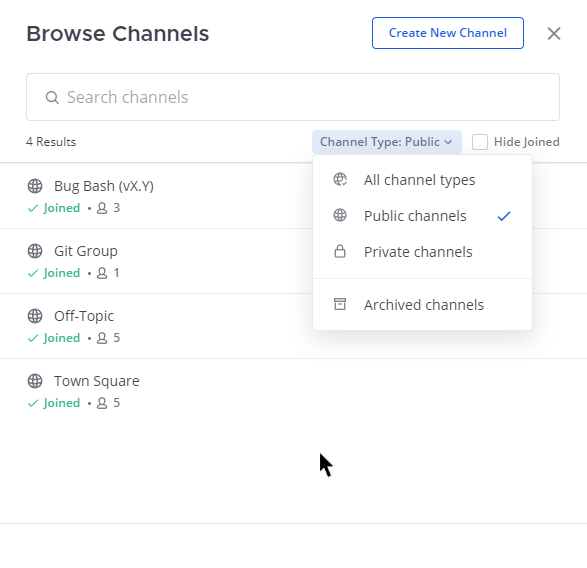Viewport: 587px width, 568px height.
Task: Click the 4 Results text
Action: coord(51,142)
